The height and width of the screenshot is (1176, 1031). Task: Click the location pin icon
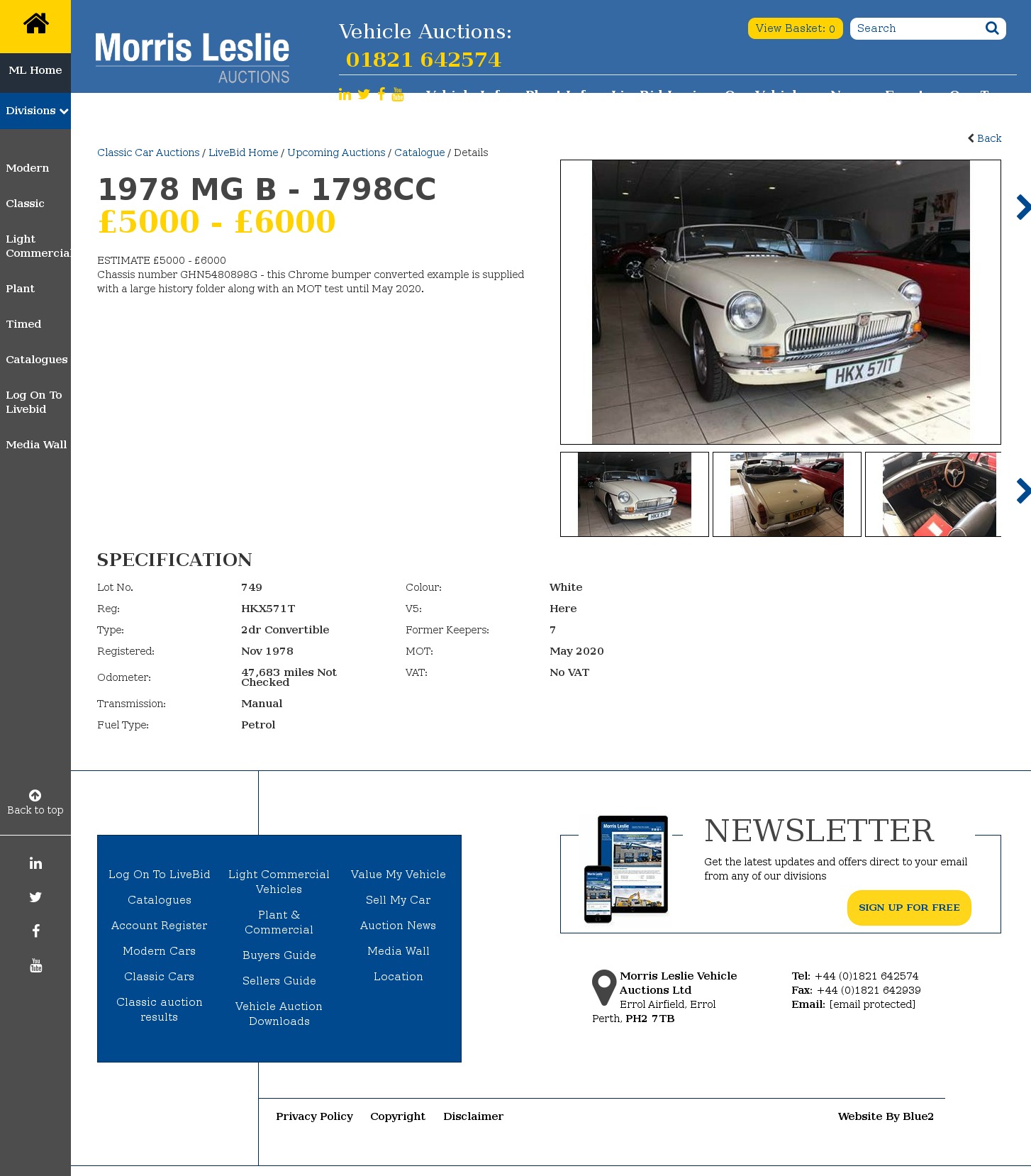604,987
